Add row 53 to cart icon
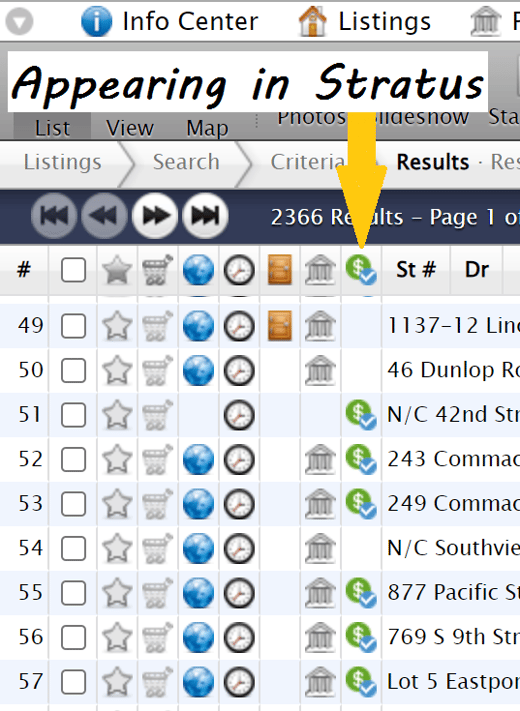Image resolution: width=520 pixels, height=711 pixels. click(x=157, y=504)
